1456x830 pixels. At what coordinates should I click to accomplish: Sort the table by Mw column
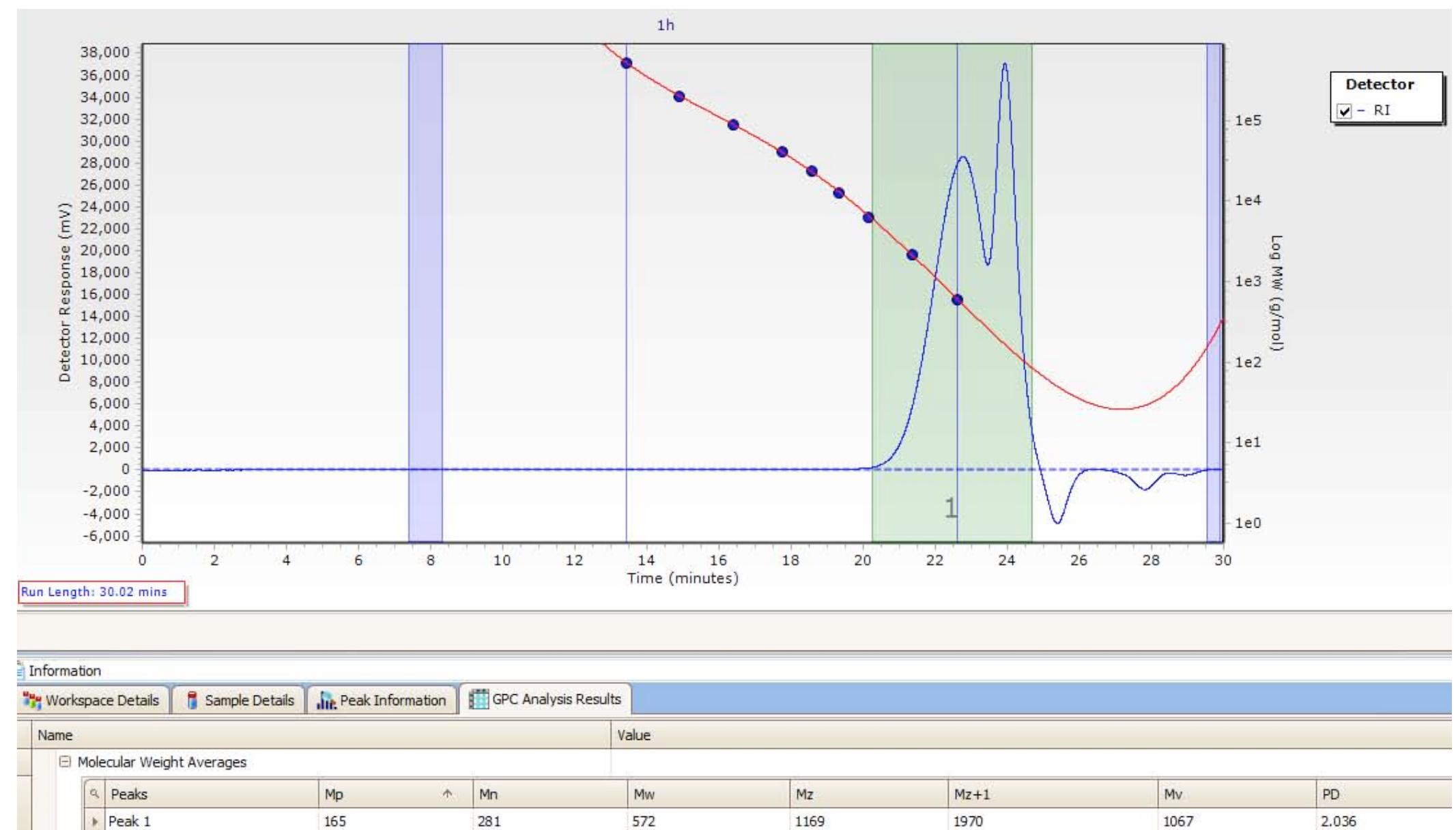coord(643,795)
